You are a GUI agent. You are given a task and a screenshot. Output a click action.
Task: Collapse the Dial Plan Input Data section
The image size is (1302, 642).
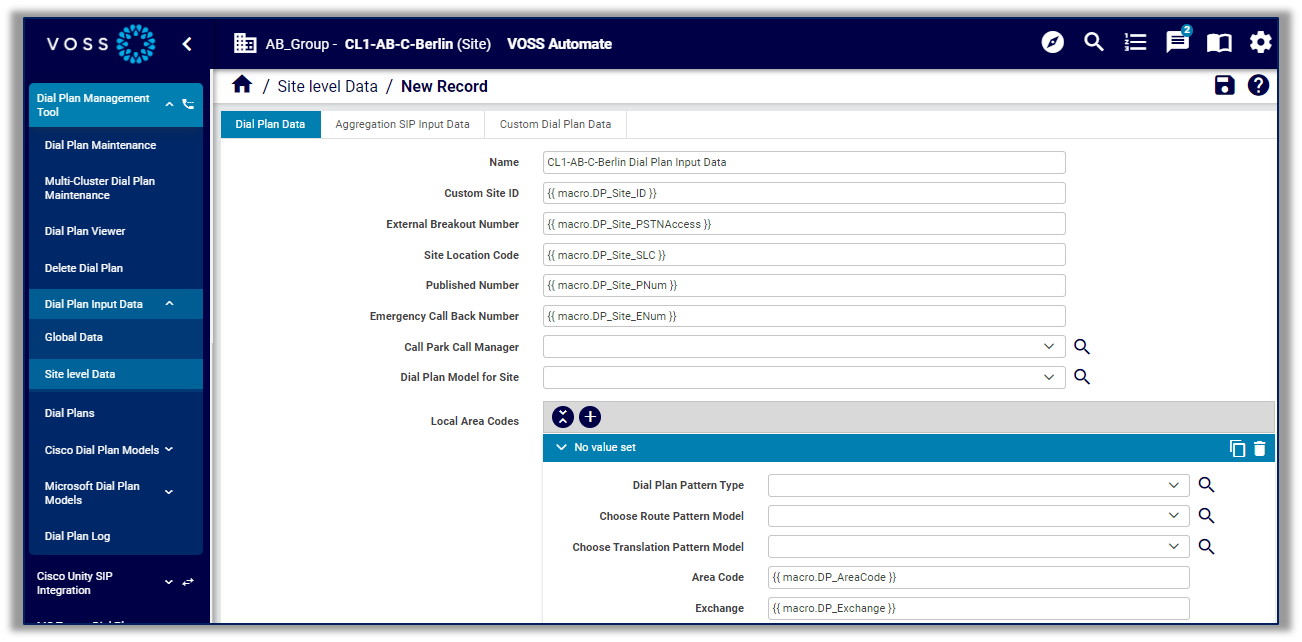point(169,303)
